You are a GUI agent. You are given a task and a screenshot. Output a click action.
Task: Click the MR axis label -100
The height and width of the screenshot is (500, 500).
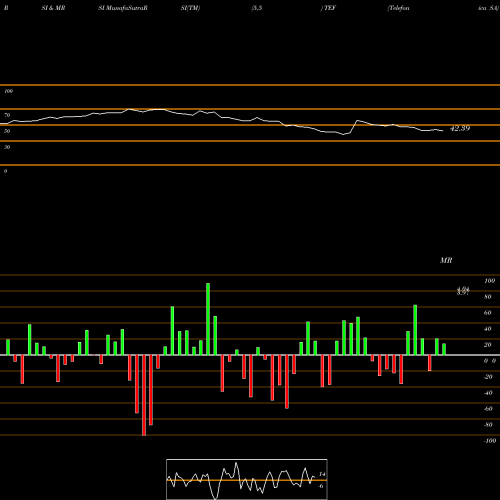pos(490,441)
